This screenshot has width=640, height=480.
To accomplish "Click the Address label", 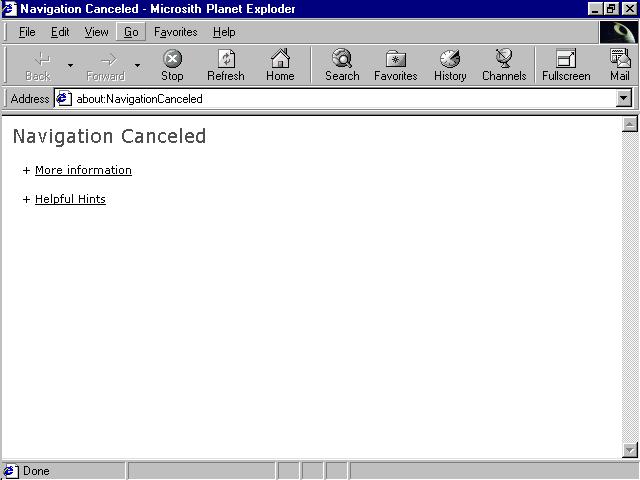I will [x=30, y=99].
